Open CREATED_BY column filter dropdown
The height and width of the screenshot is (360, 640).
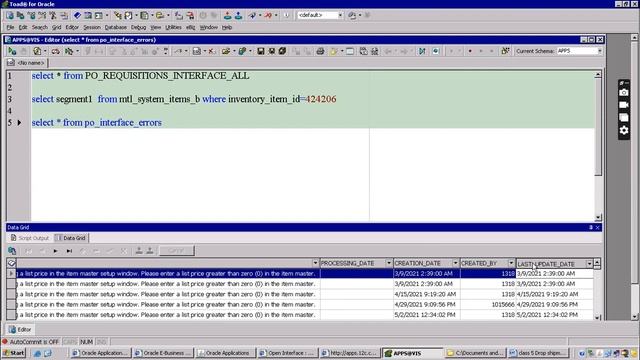tap(511, 263)
